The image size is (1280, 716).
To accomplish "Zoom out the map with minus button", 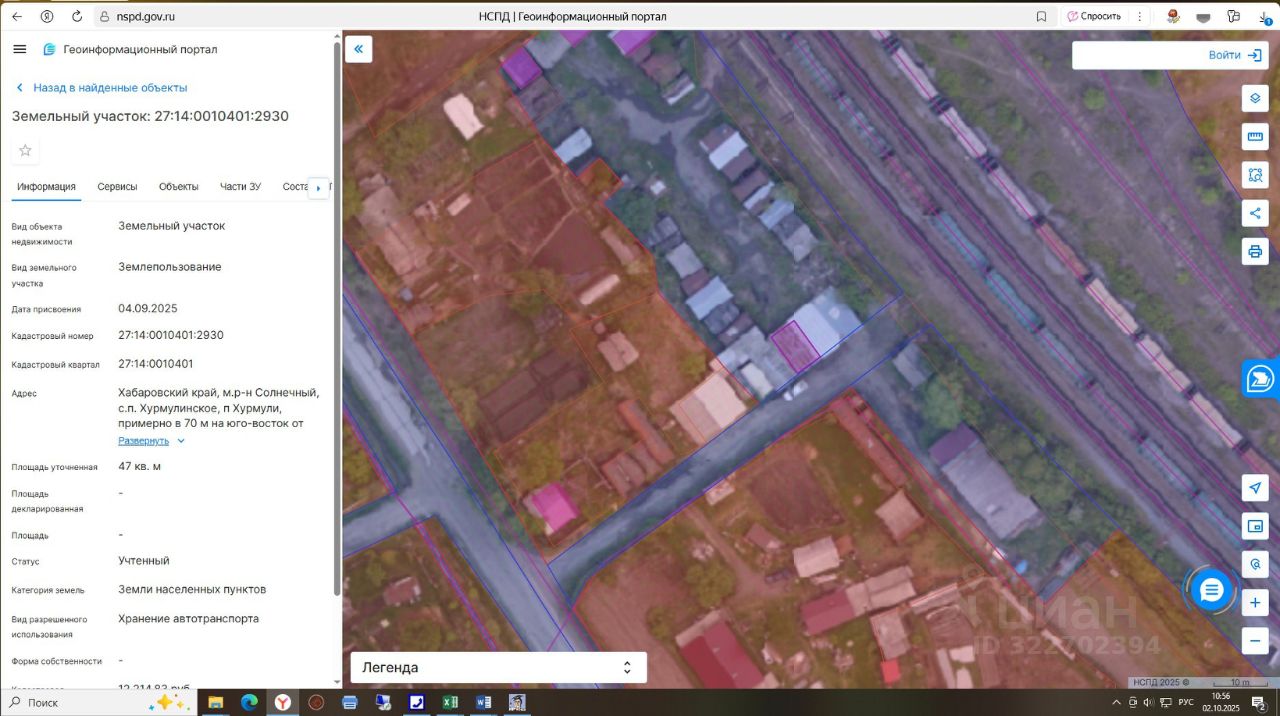I will [x=1255, y=641].
